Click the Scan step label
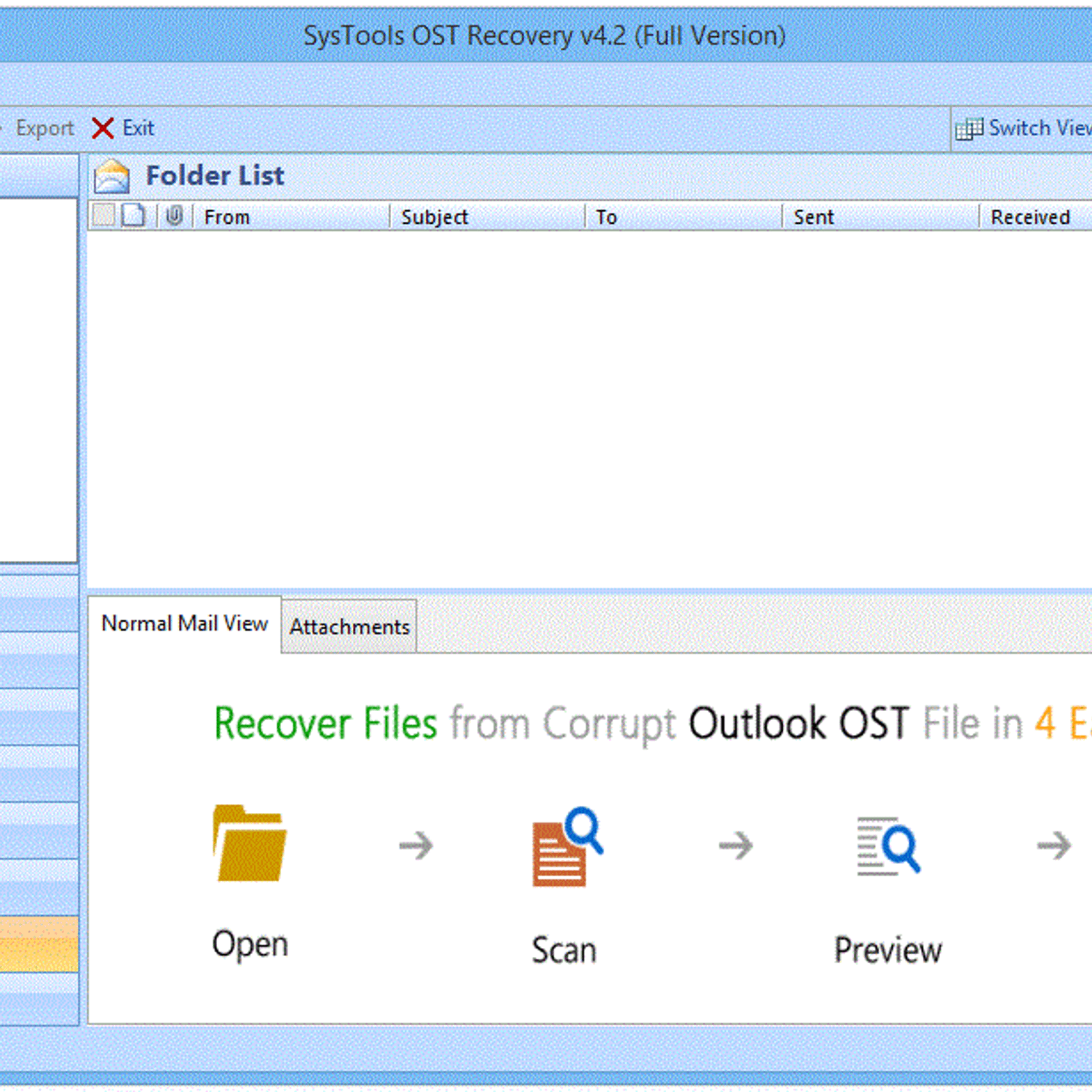Screen dimensions: 1092x1092 (564, 950)
